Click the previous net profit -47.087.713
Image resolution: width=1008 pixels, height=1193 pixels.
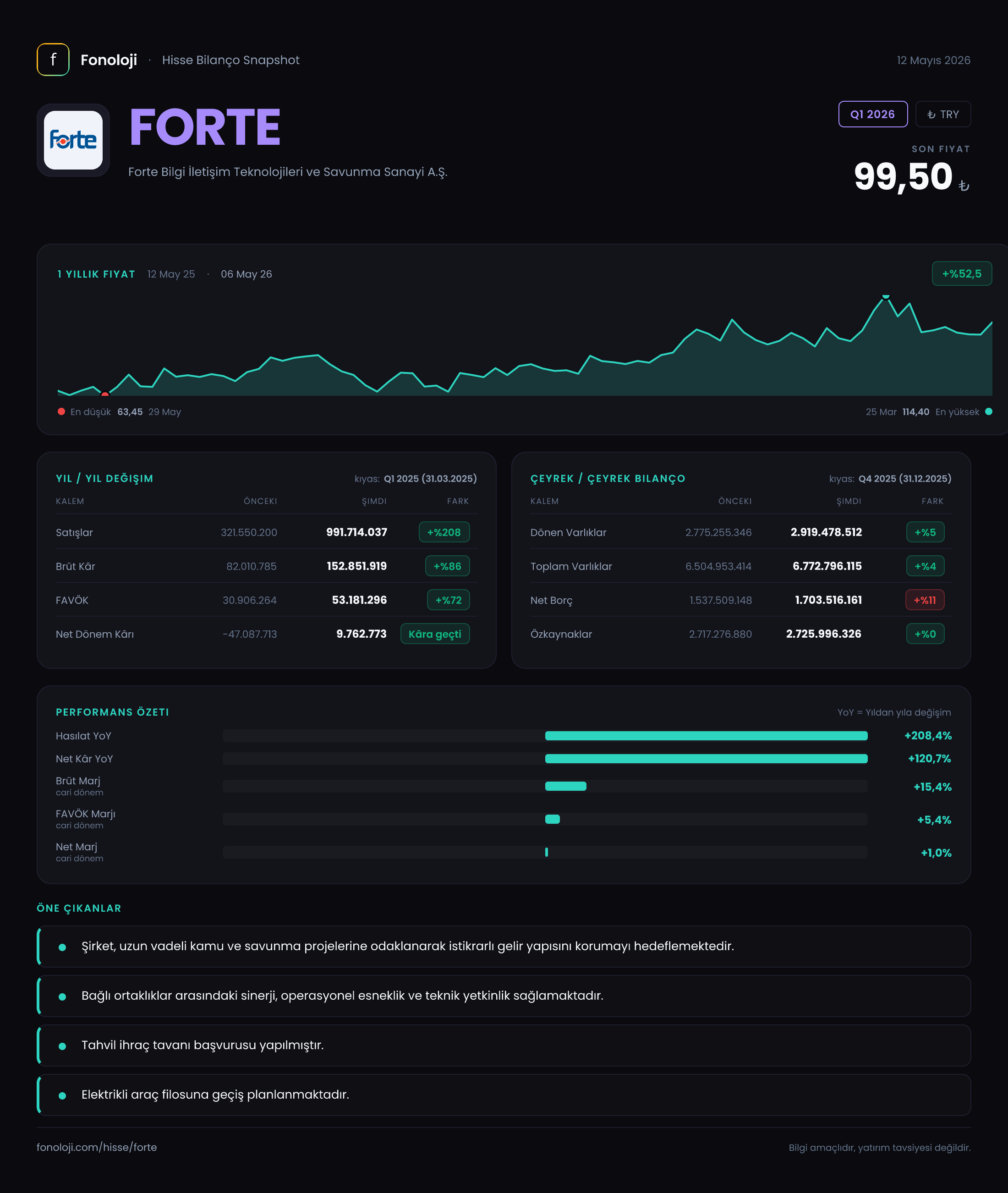point(250,634)
